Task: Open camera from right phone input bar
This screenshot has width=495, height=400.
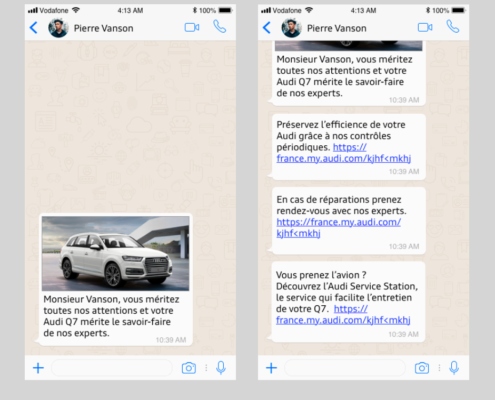Action: point(422,368)
